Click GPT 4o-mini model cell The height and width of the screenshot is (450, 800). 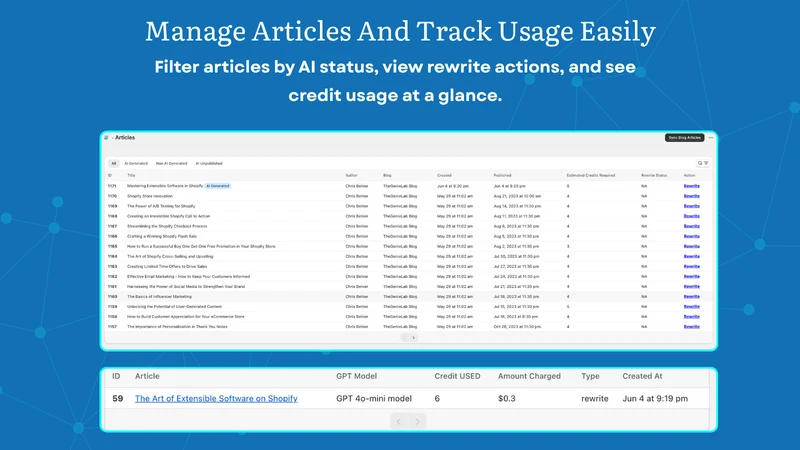coord(374,398)
